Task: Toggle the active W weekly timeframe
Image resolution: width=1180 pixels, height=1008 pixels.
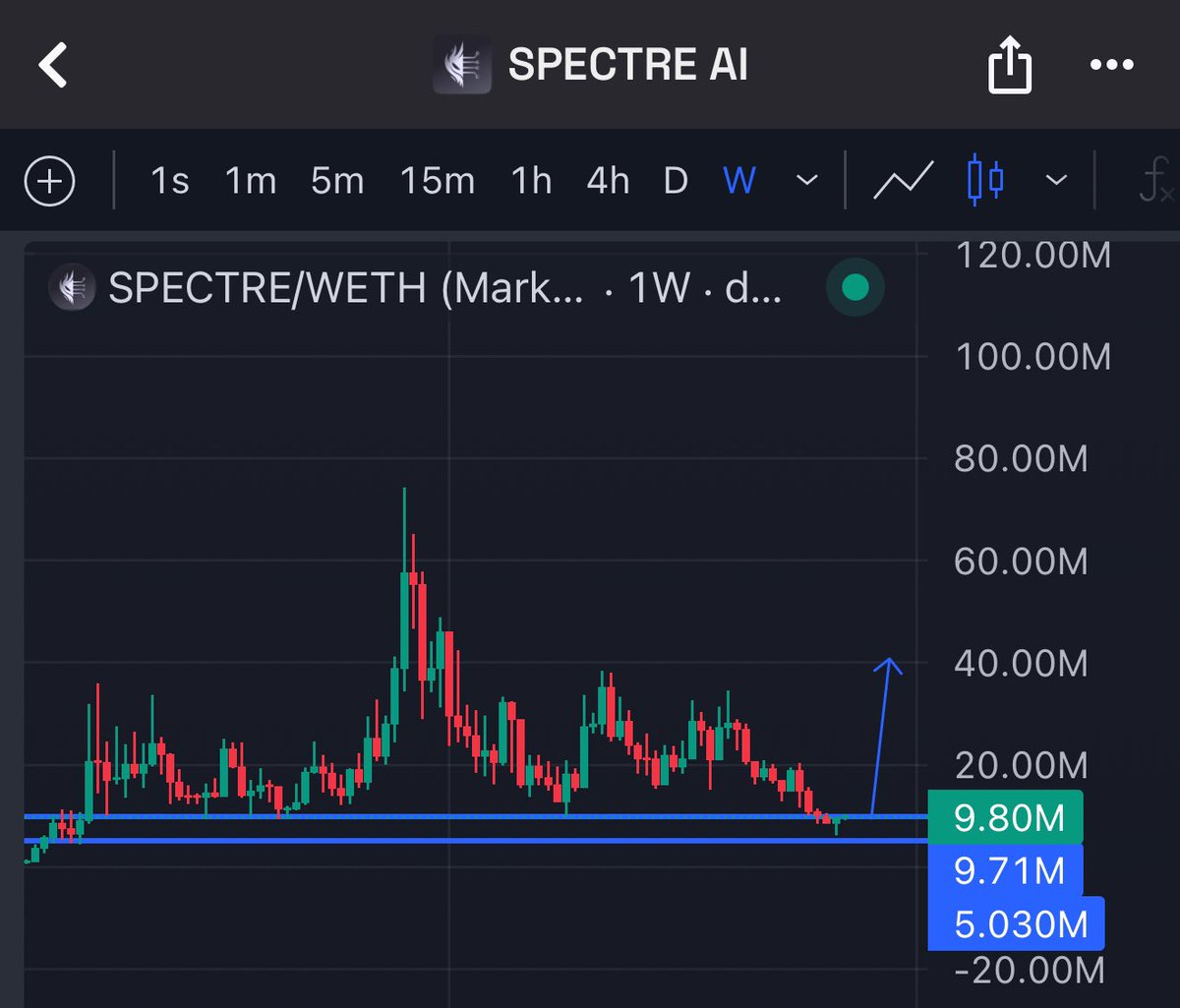Action: [x=737, y=181]
